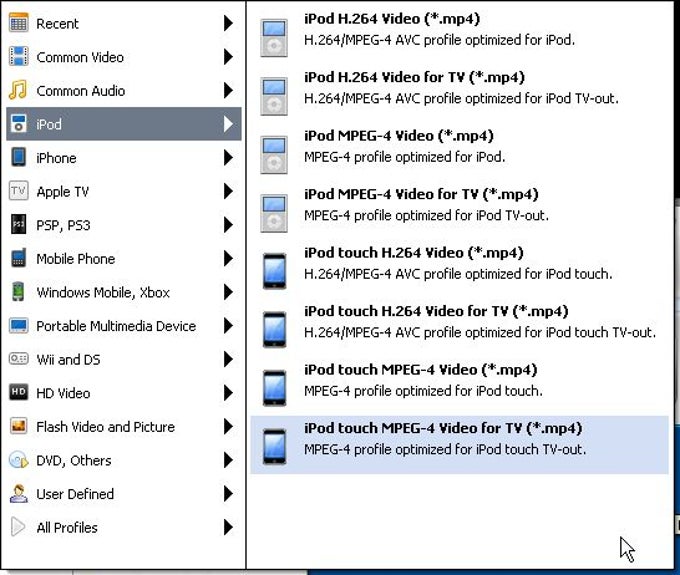Expand the Flash Video and Picture arrow
The width and height of the screenshot is (680, 575).
point(228,426)
